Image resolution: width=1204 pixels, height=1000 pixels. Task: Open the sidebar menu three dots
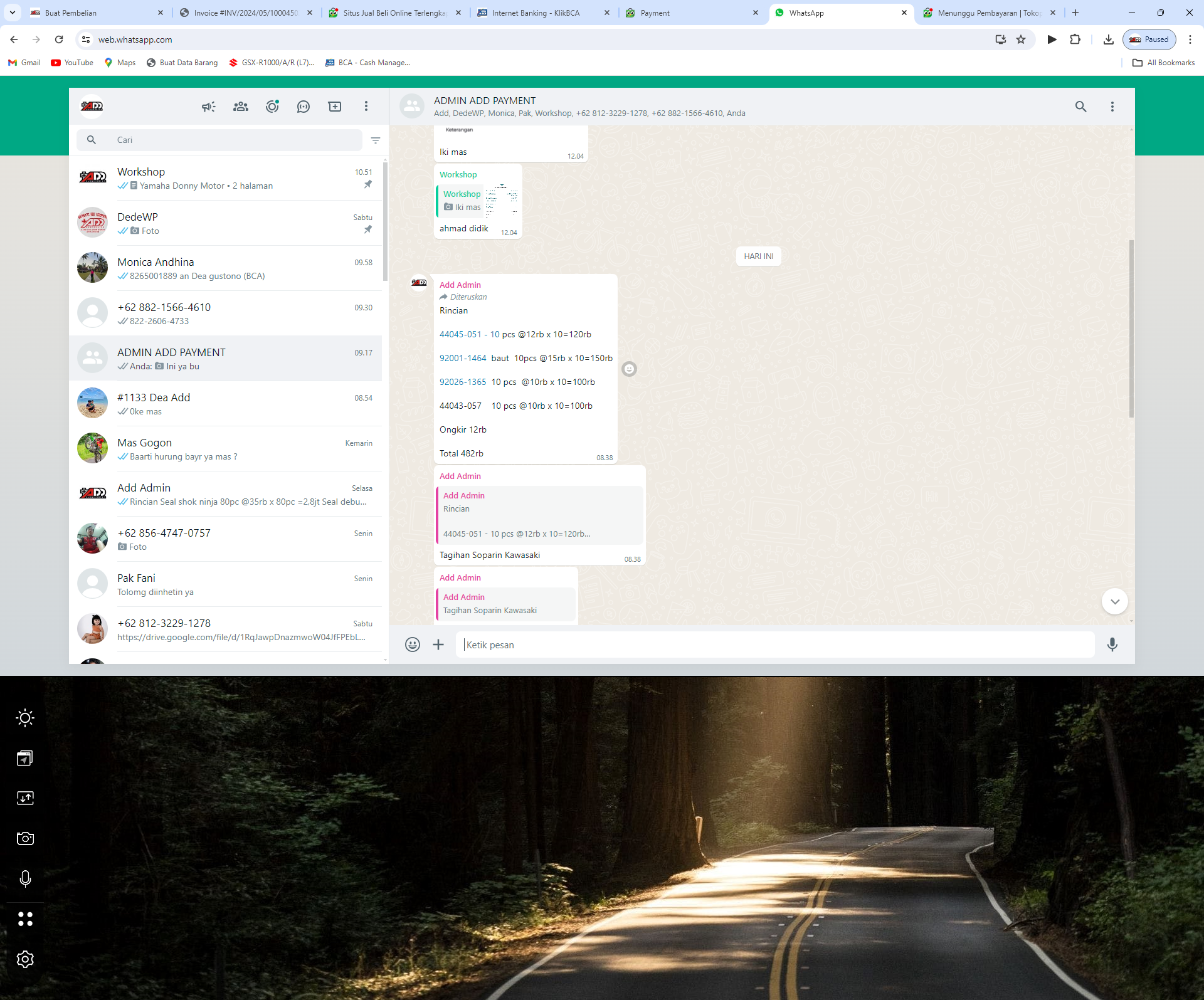(x=366, y=107)
